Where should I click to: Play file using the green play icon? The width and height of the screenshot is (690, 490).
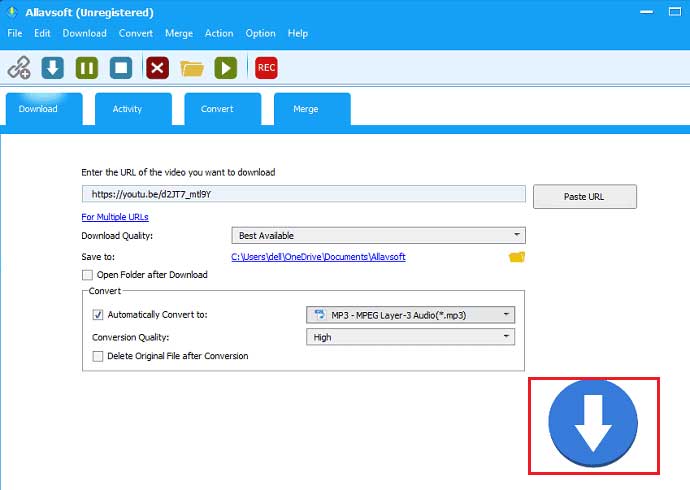click(x=226, y=68)
